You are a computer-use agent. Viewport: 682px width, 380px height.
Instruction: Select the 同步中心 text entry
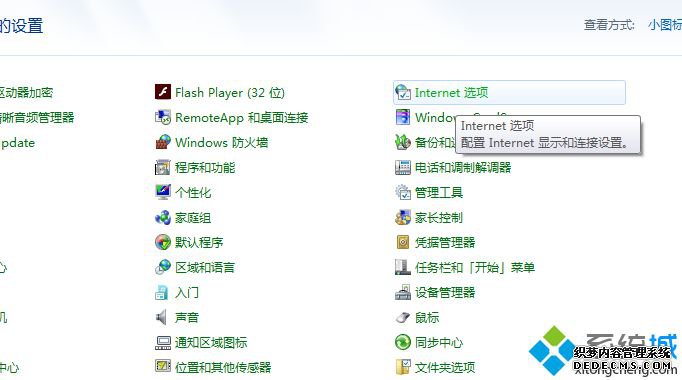coord(439,343)
